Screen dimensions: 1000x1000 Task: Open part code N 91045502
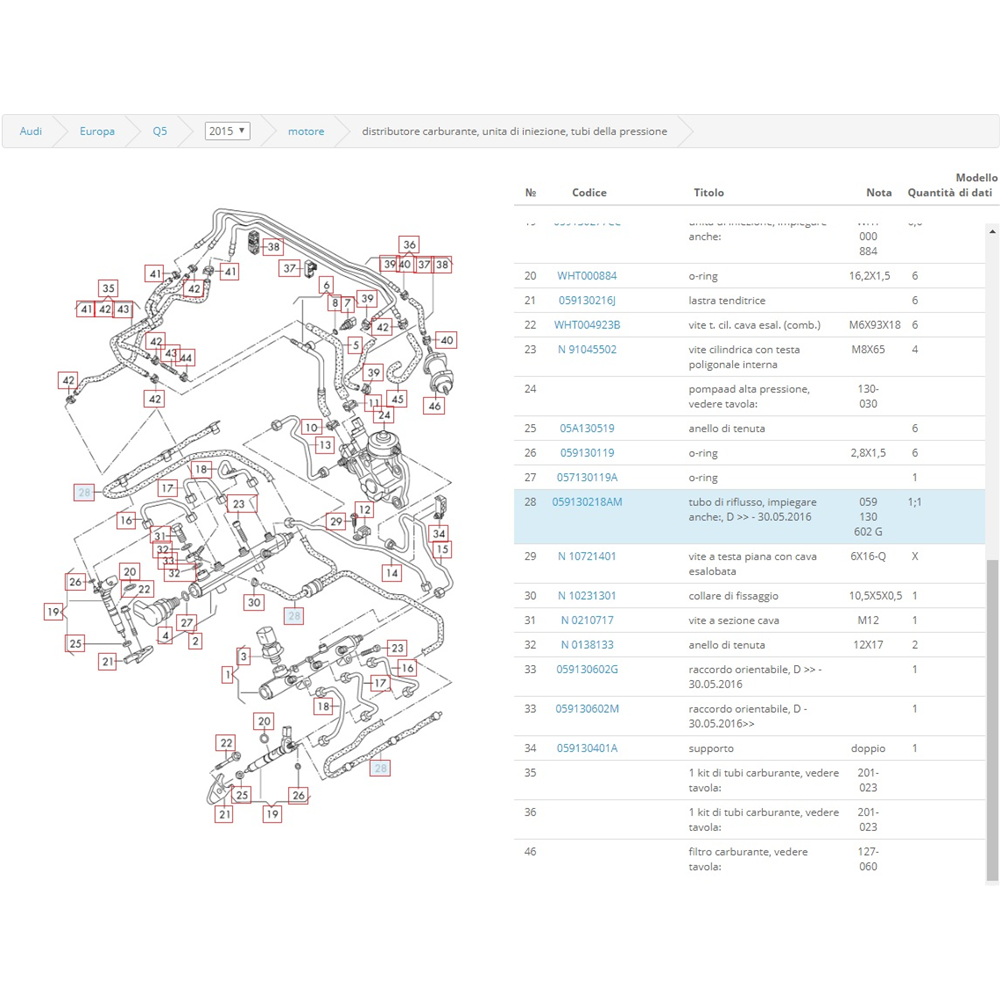tap(587, 349)
